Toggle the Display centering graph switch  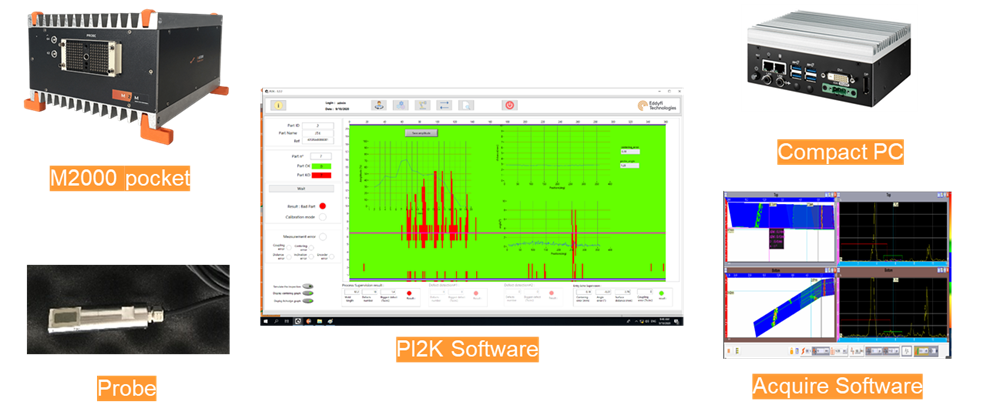[308, 293]
